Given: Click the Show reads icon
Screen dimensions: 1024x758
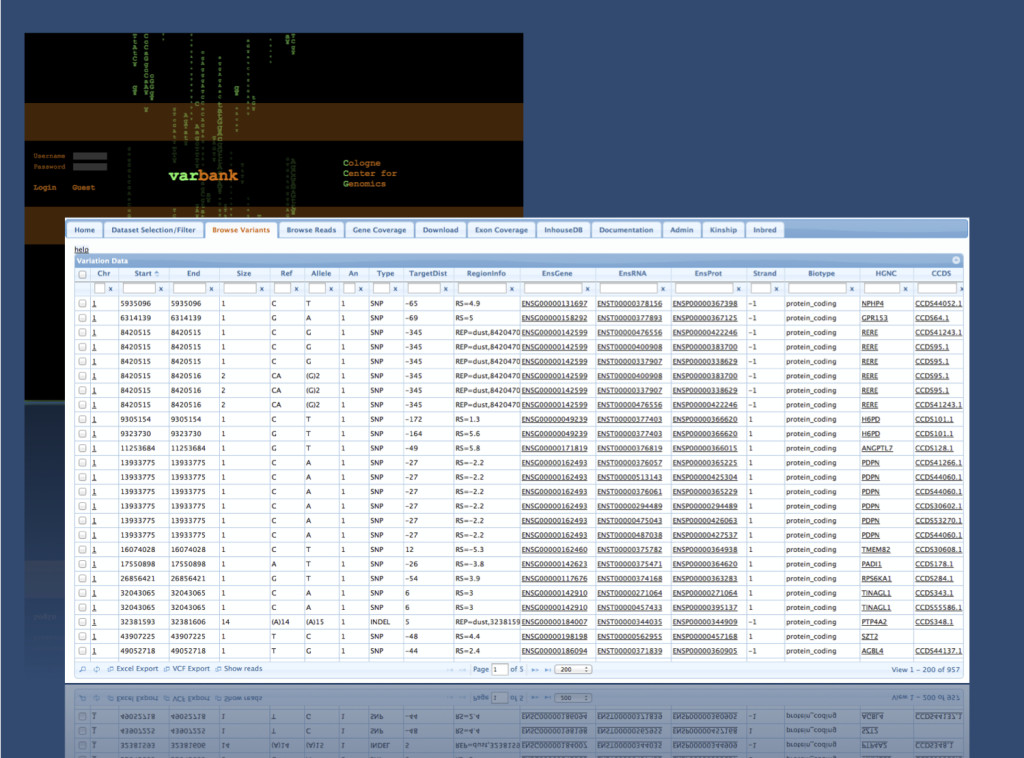Looking at the screenshot, I should point(217,668).
